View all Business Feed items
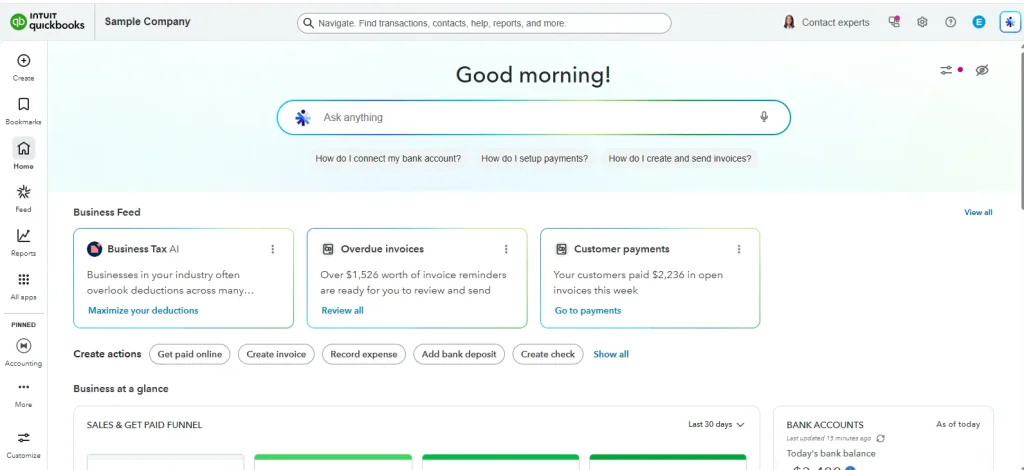Viewport: 1024px width, 470px height. [x=978, y=212]
